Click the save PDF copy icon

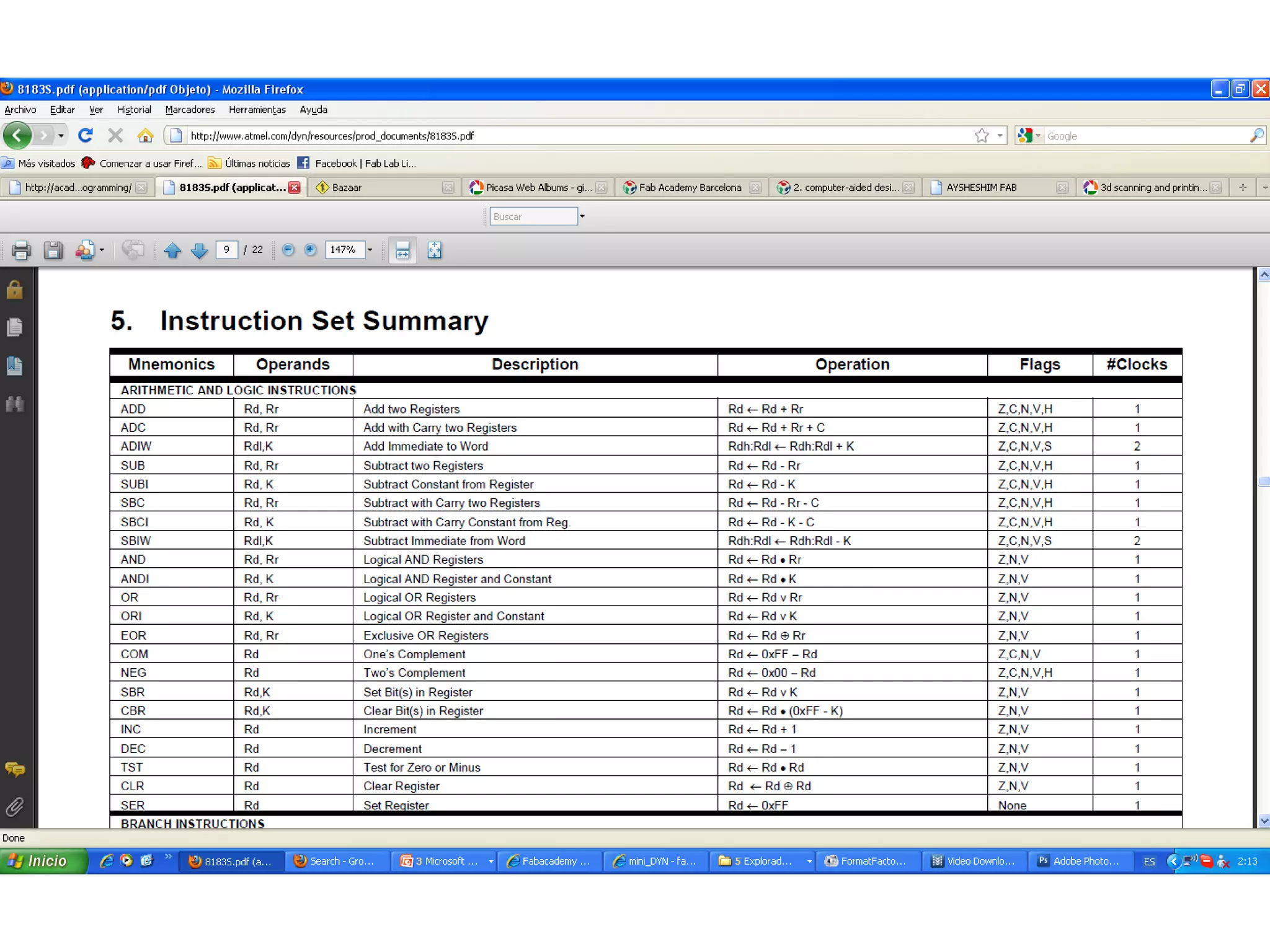[x=53, y=250]
